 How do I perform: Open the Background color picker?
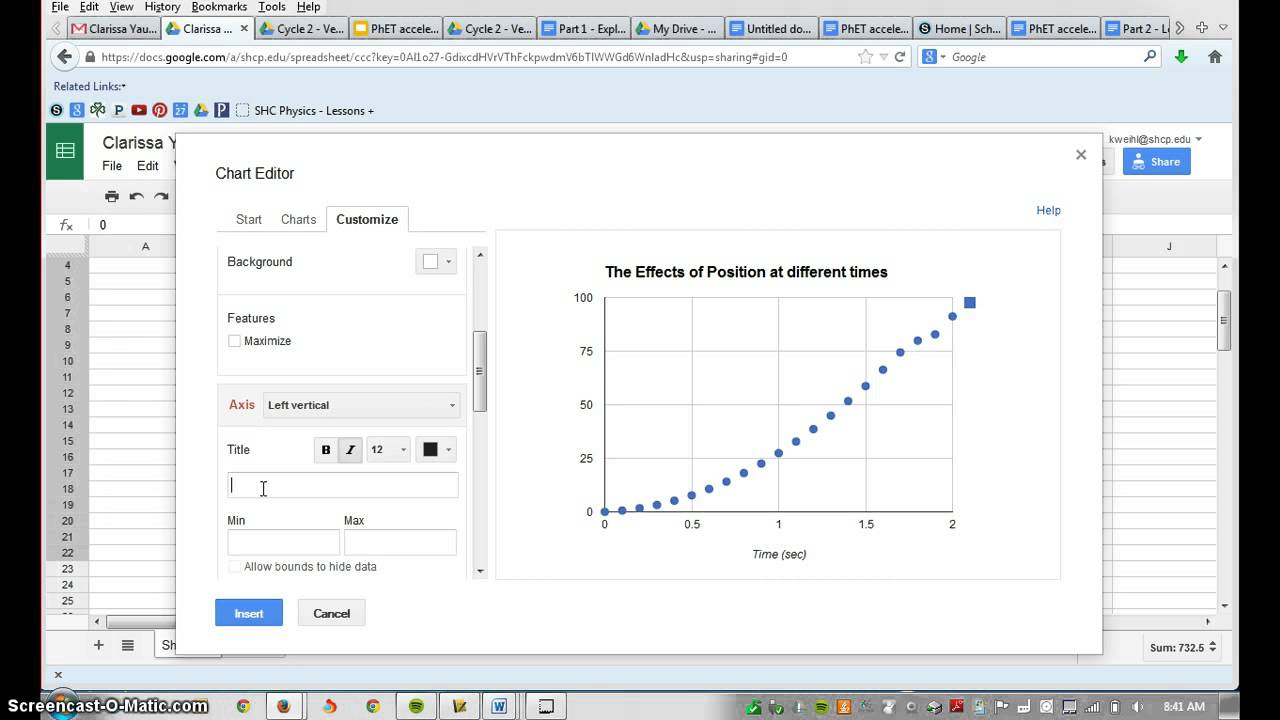[436, 262]
